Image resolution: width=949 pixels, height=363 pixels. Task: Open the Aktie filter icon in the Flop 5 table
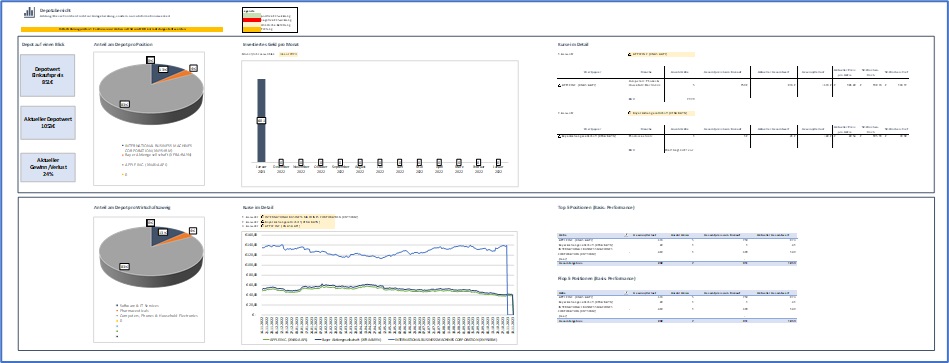[626, 293]
